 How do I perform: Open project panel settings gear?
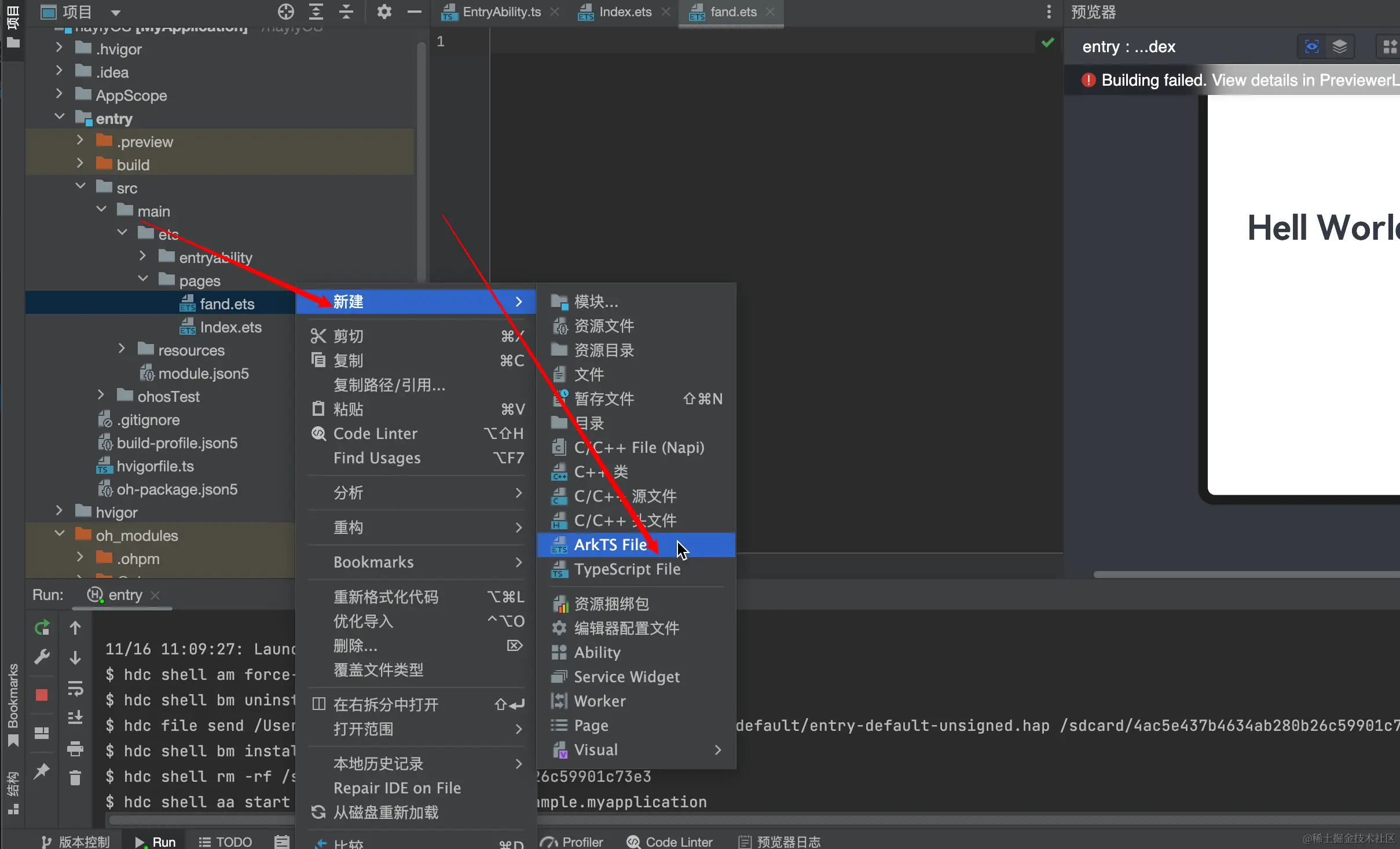point(384,12)
